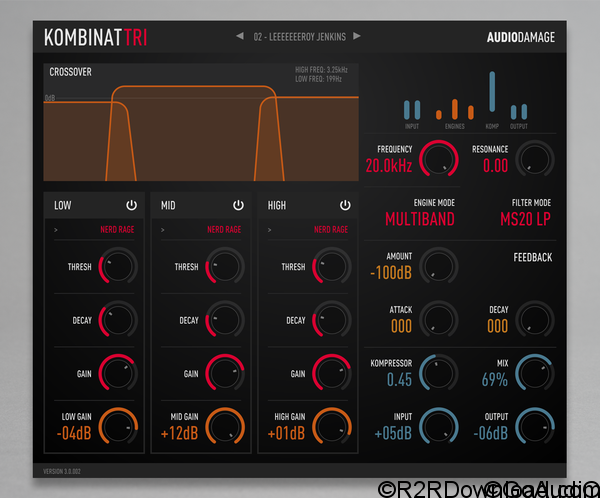600x498 pixels.
Task: Click the HIGH band engine arrow chevron
Action: click(x=269, y=230)
